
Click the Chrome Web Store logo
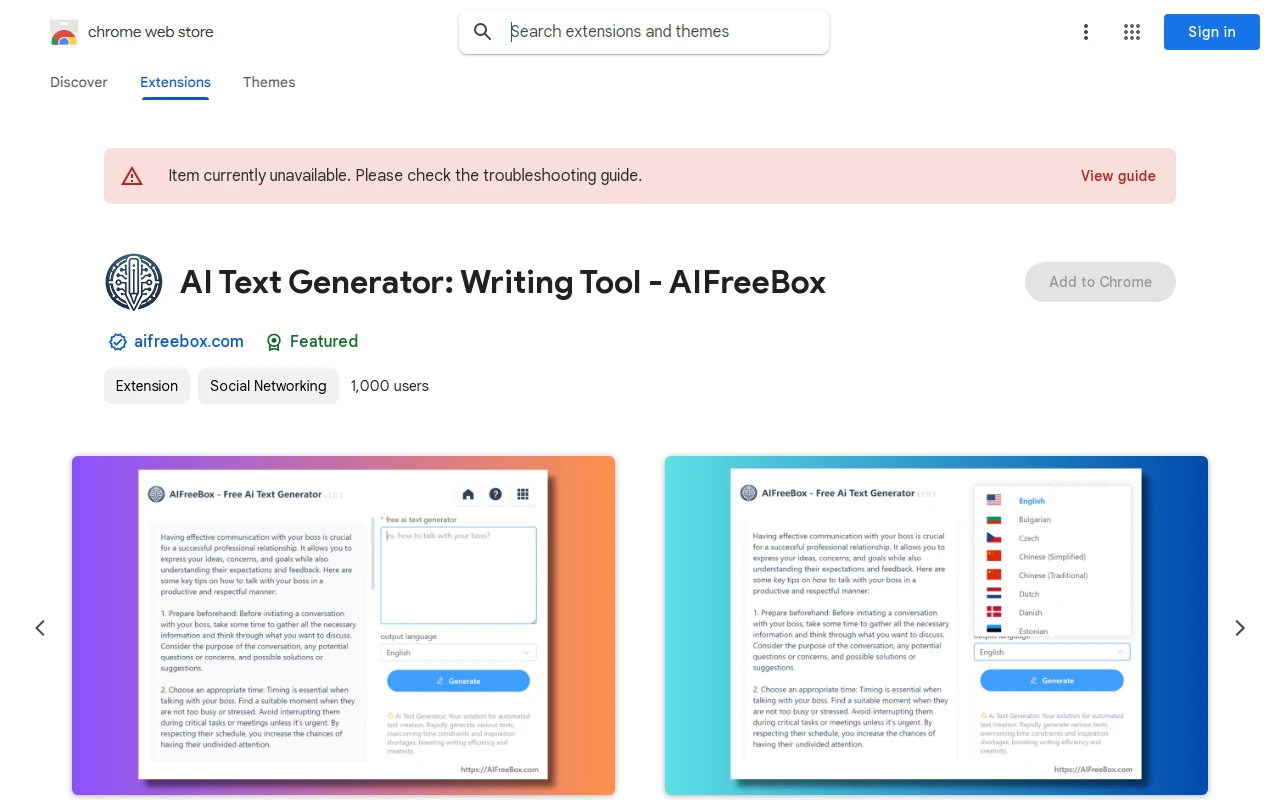pyautogui.click(x=64, y=32)
